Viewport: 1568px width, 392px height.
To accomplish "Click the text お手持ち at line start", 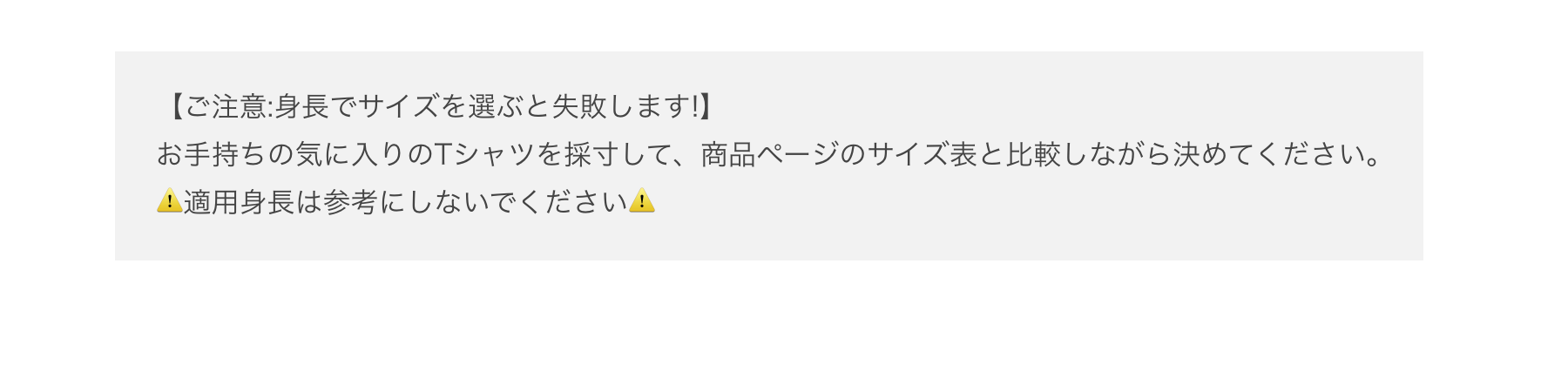I will click(x=212, y=154).
